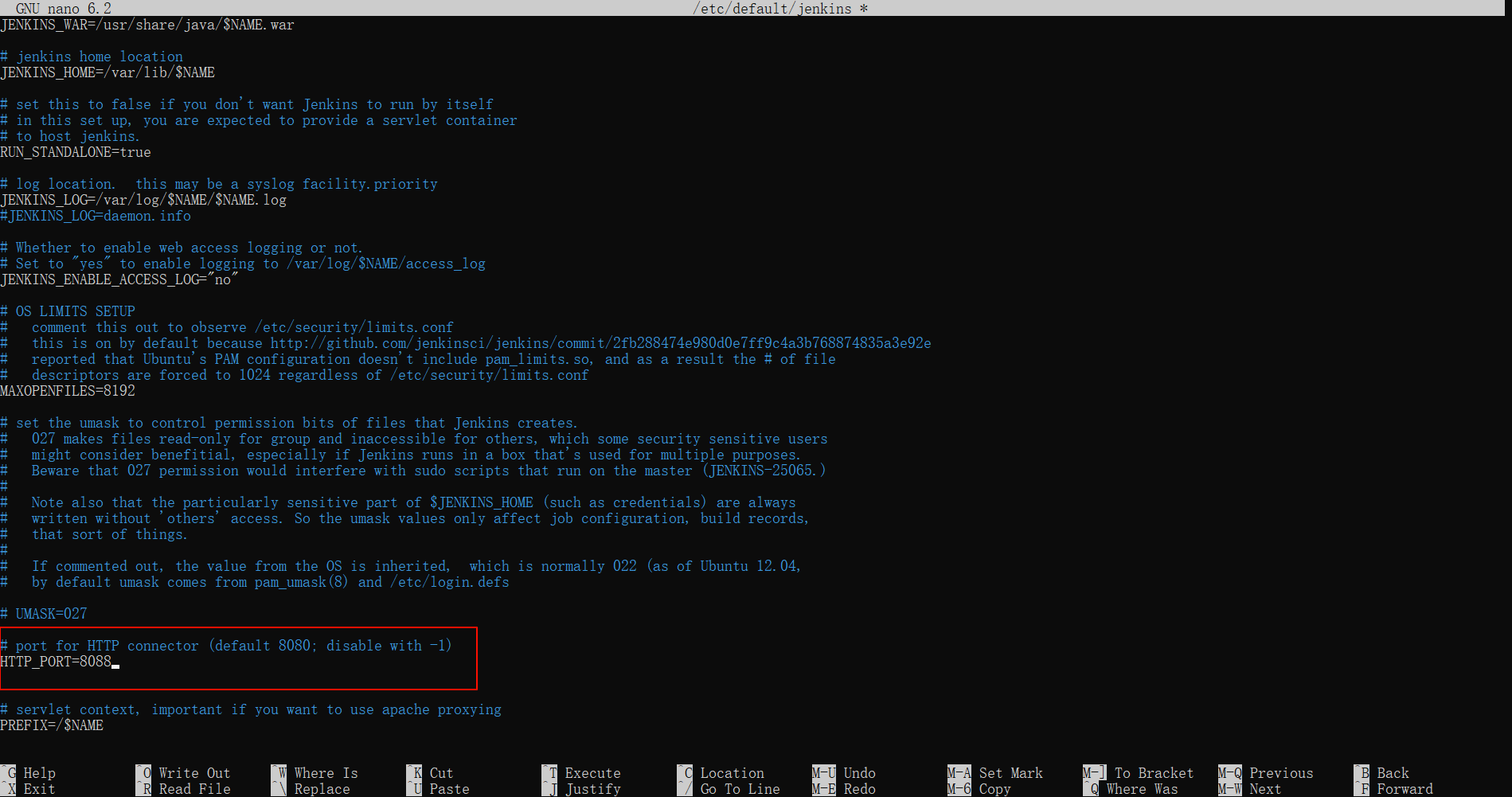This screenshot has width=1512, height=797.
Task: Place cursor on RUN_STANDALONE=true line
Action: [76, 152]
